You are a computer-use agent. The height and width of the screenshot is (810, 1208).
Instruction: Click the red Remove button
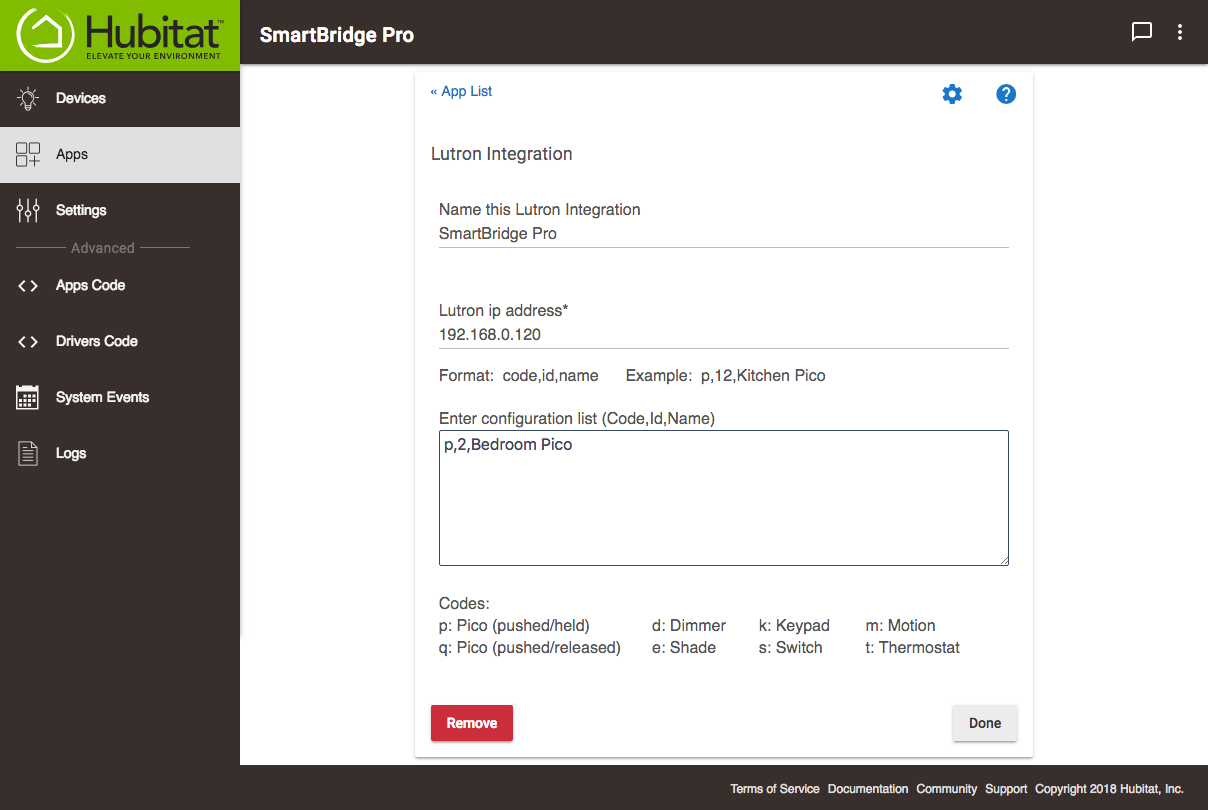coord(472,723)
